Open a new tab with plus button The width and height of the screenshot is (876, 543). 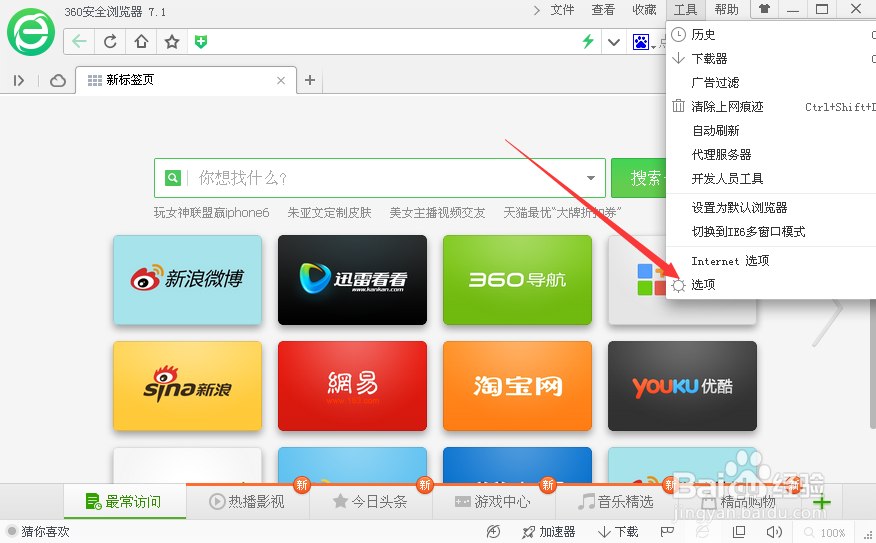tap(310, 80)
